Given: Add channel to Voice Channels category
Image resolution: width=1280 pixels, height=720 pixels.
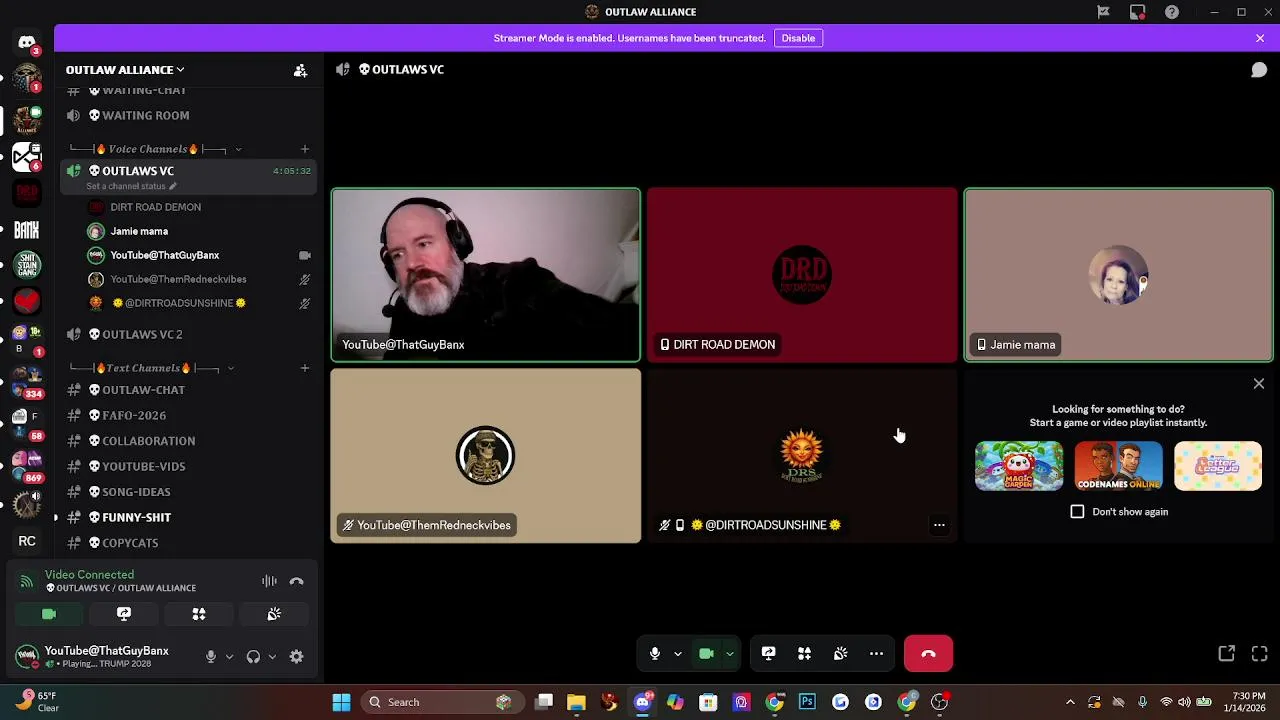Looking at the screenshot, I should pyautogui.click(x=305, y=149).
